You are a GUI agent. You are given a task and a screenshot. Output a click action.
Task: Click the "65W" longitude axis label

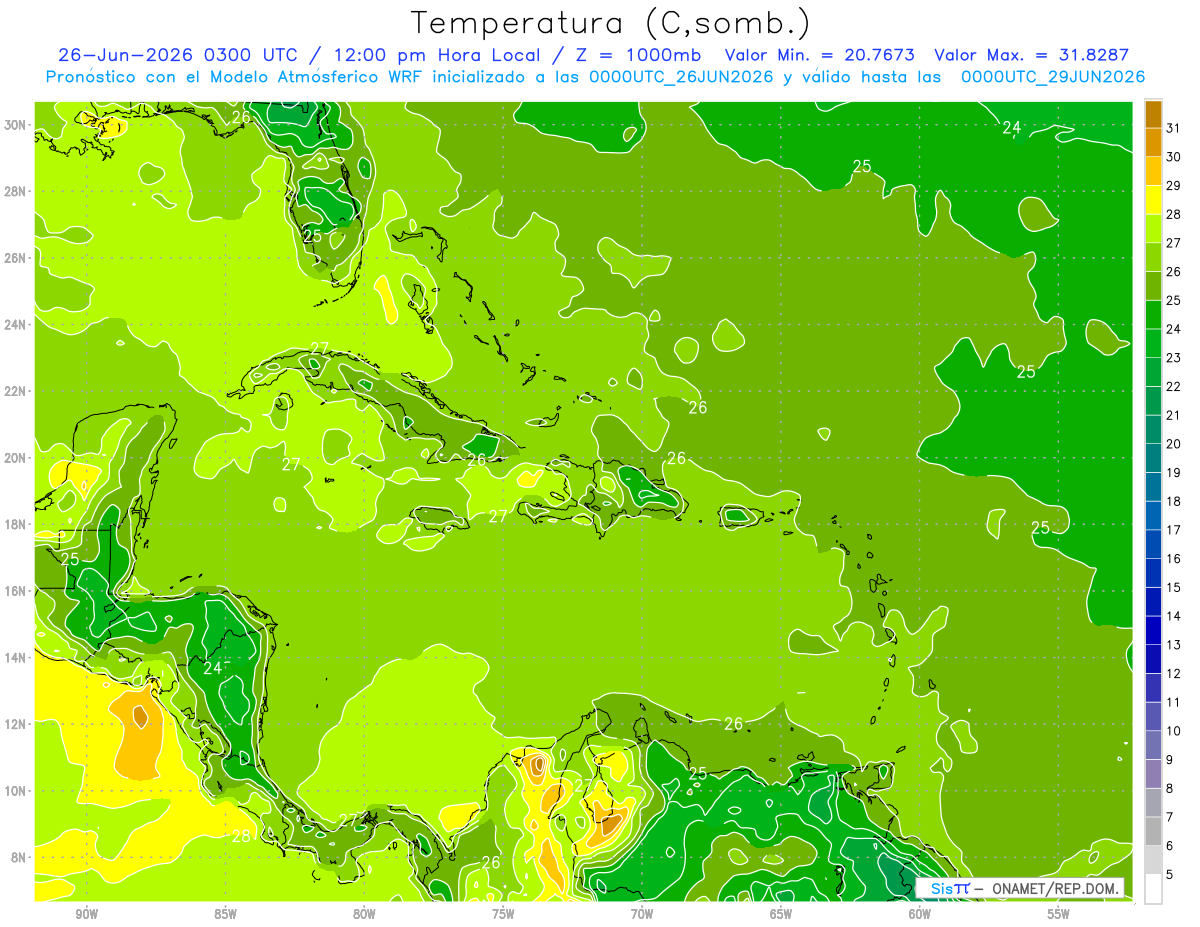(781, 913)
